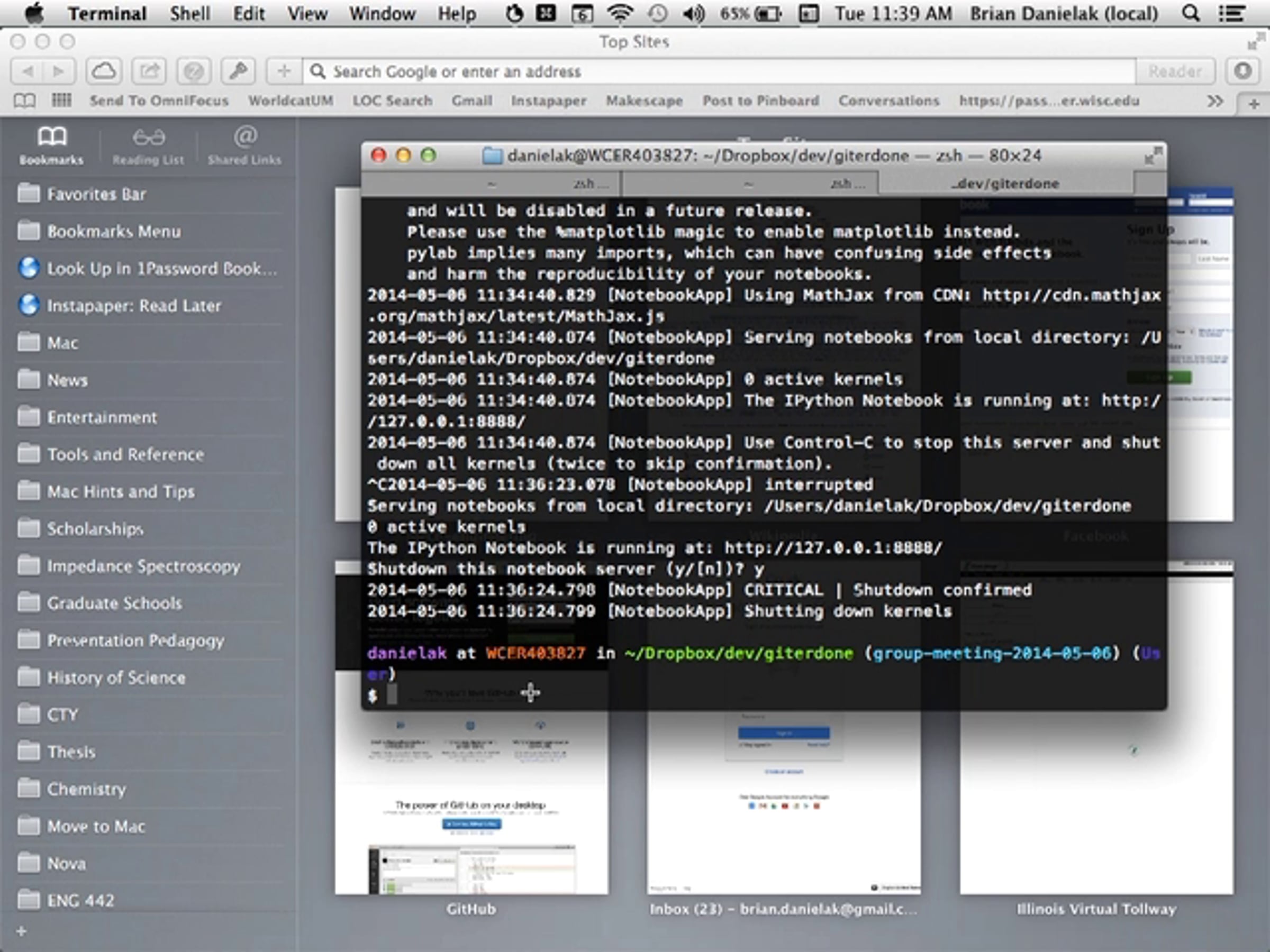Open the Instapaper bookmark in bar
The width and height of the screenshot is (1270, 952).
549,101
